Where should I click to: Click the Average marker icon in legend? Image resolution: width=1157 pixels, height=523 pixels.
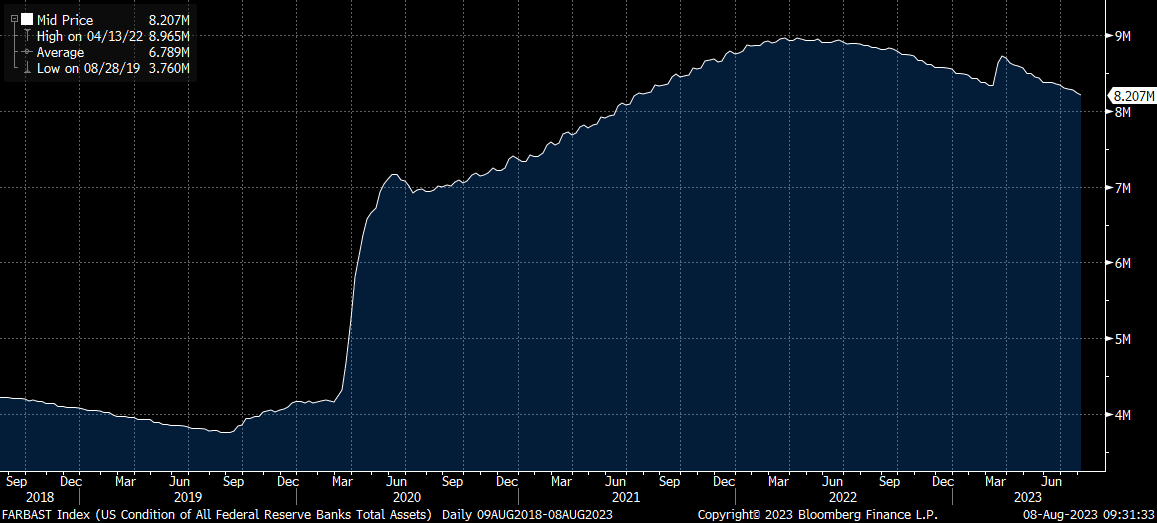26,52
